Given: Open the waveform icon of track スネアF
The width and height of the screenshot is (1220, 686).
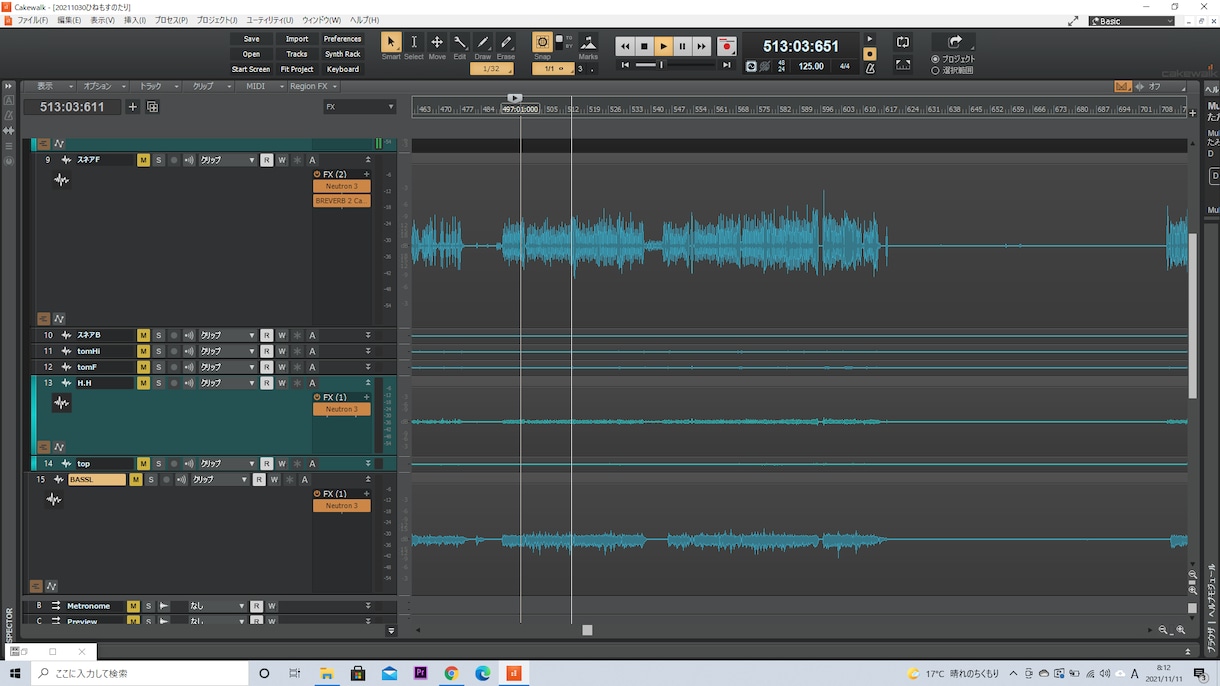Looking at the screenshot, I should [62, 180].
